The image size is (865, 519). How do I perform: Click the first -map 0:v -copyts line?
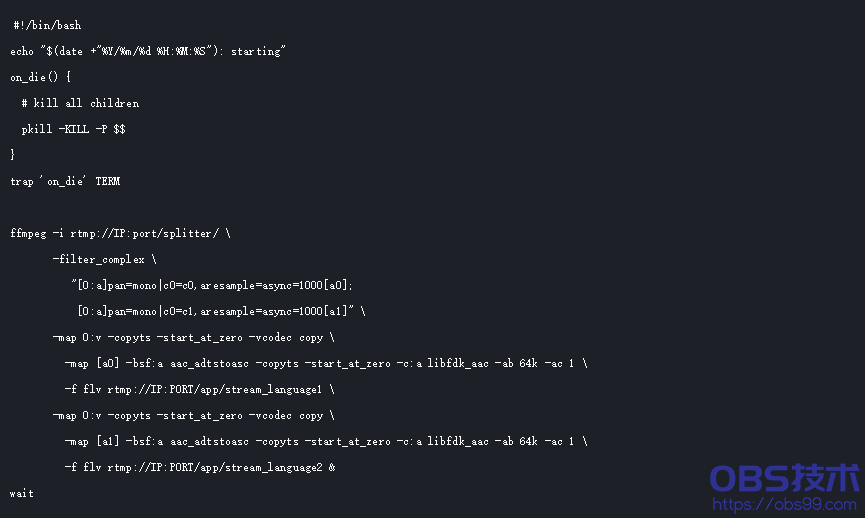click(194, 338)
